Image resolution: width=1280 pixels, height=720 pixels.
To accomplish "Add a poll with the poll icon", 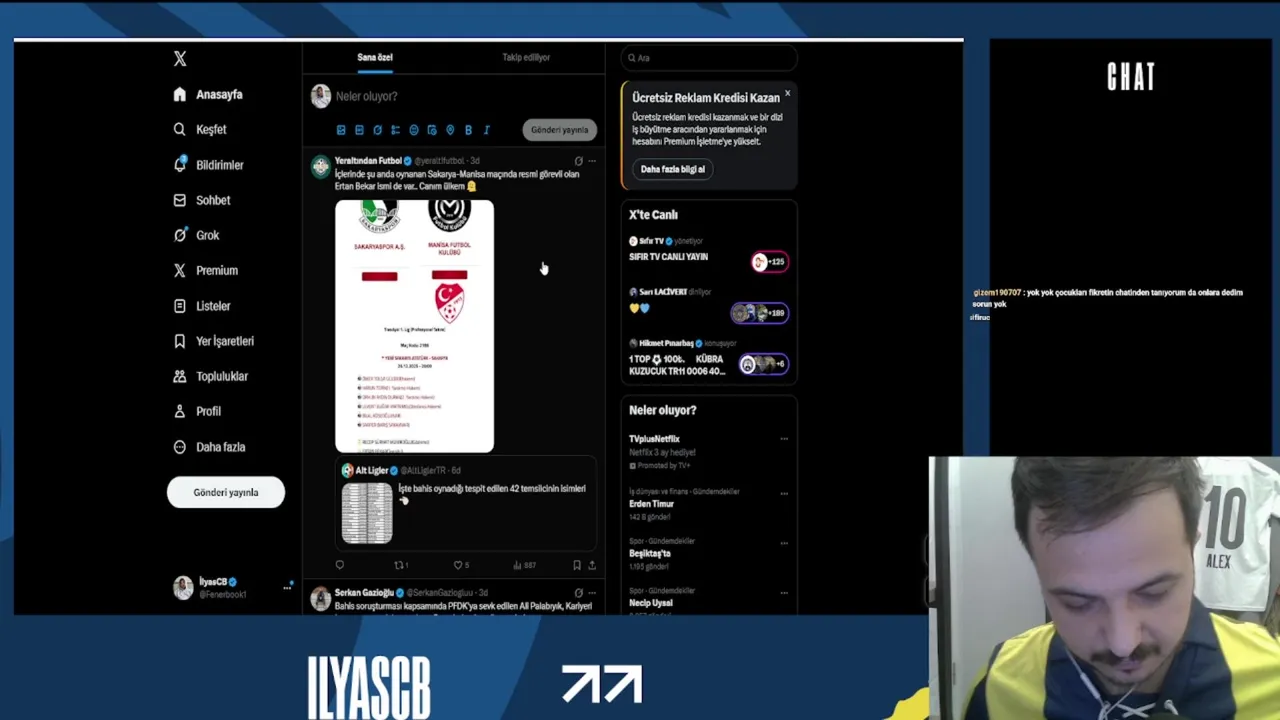I will point(395,130).
